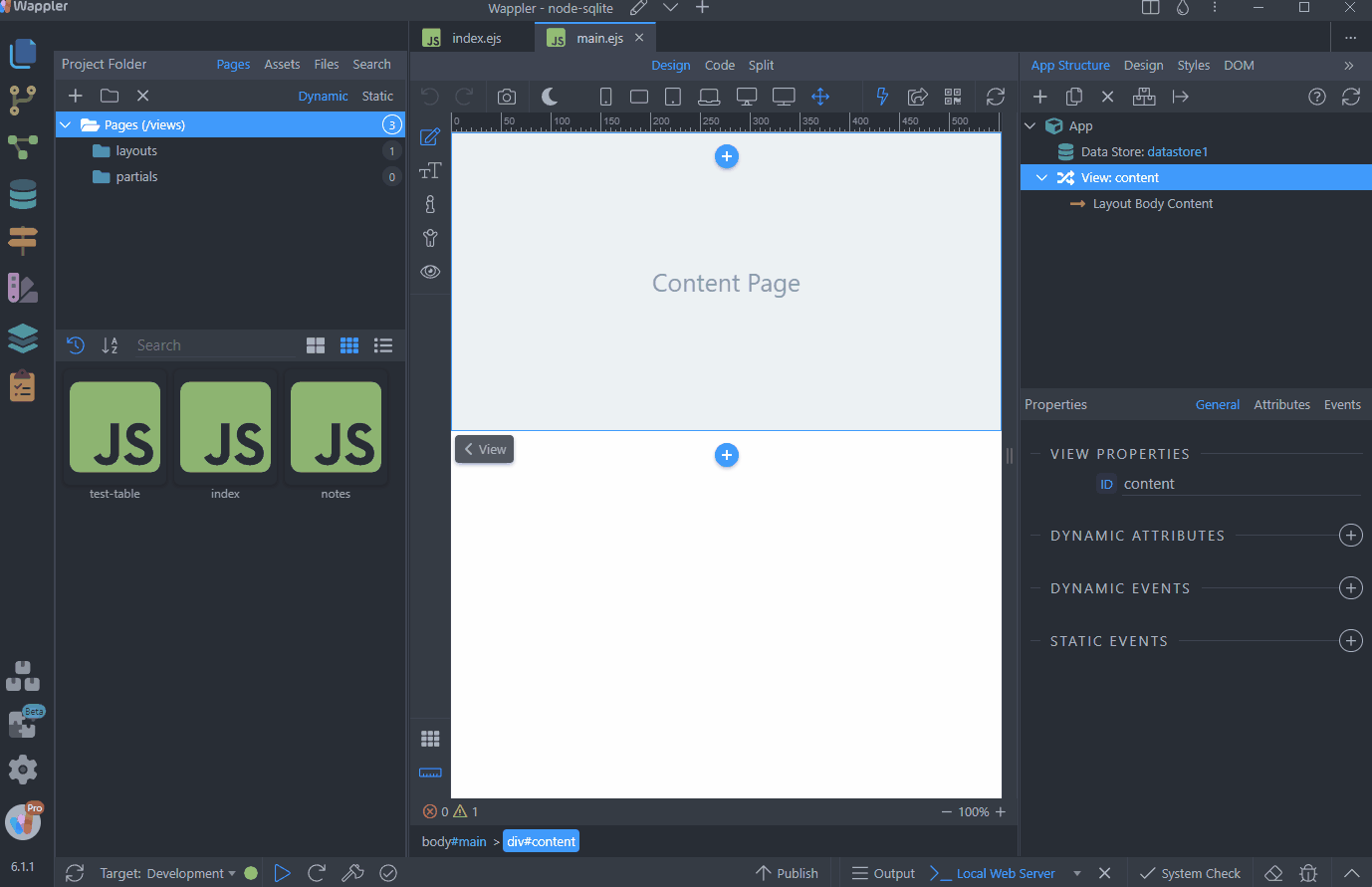Open the Styles panel tab
This screenshot has height=887, width=1372.
1194,66
